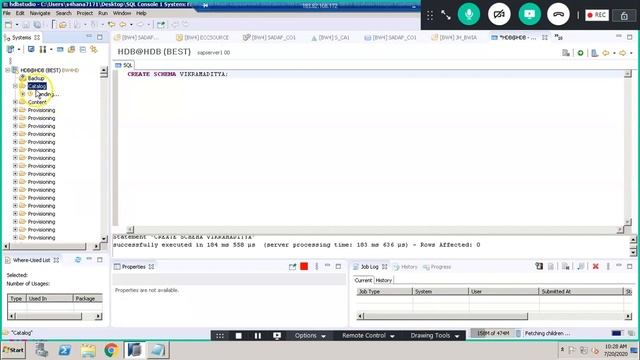The image size is (640, 360).
Task: Click the red X icon in Job Log toolbar
Action: click(x=596, y=266)
